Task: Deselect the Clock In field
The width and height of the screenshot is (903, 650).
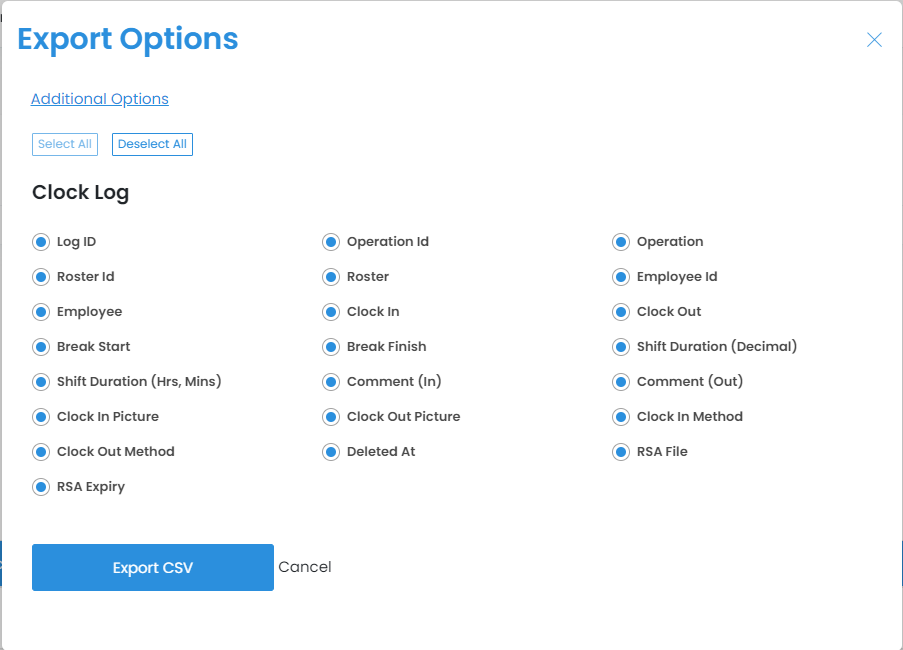Action: pos(331,312)
